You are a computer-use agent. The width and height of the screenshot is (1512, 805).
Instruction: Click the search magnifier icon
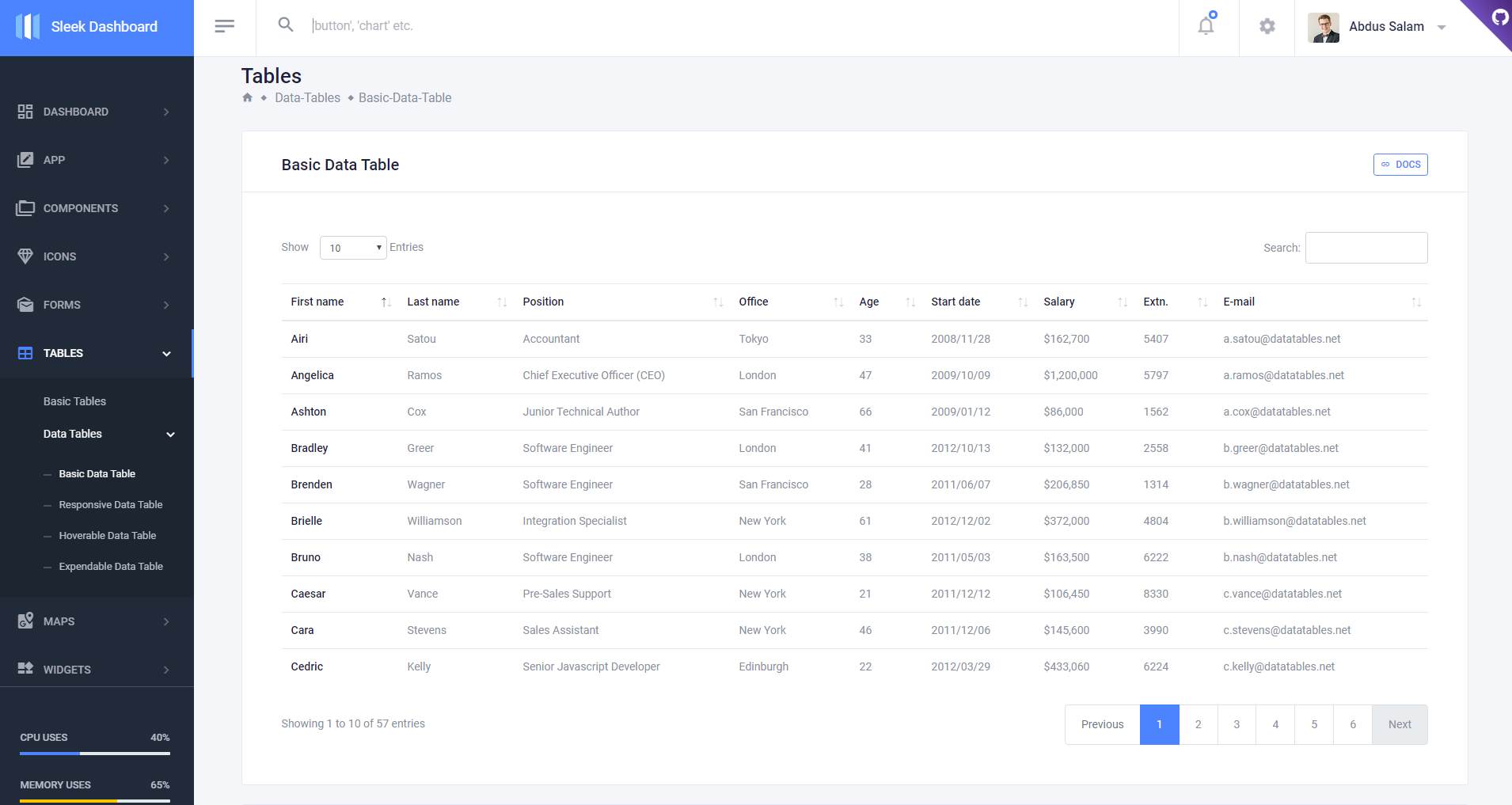[x=286, y=25]
